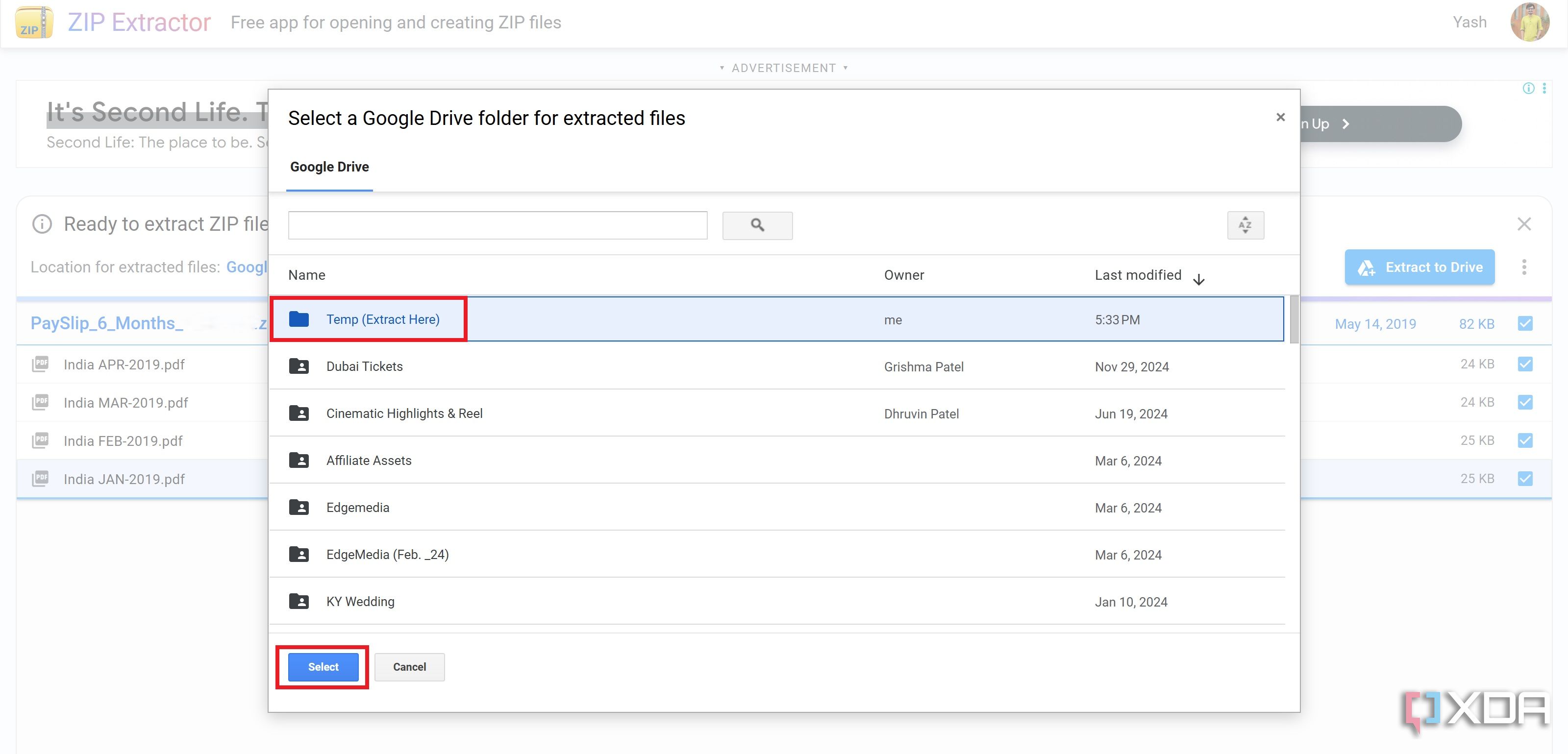1568x754 pixels.
Task: Click the ZIP Extractor logo icon
Action: (34, 23)
